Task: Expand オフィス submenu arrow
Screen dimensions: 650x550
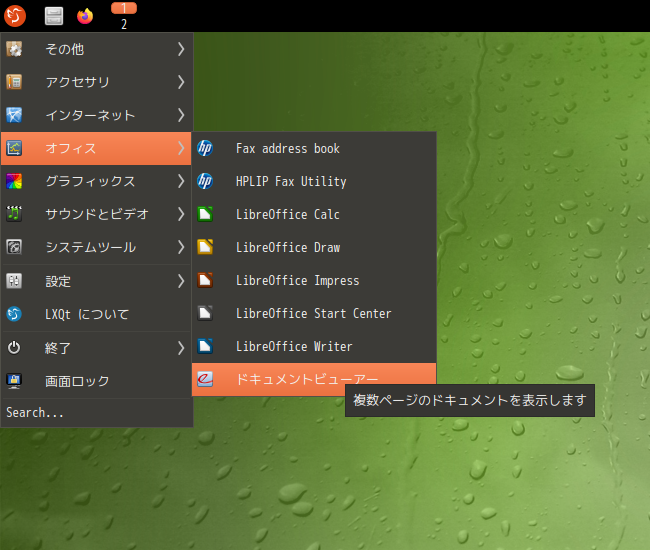Action: click(x=181, y=148)
